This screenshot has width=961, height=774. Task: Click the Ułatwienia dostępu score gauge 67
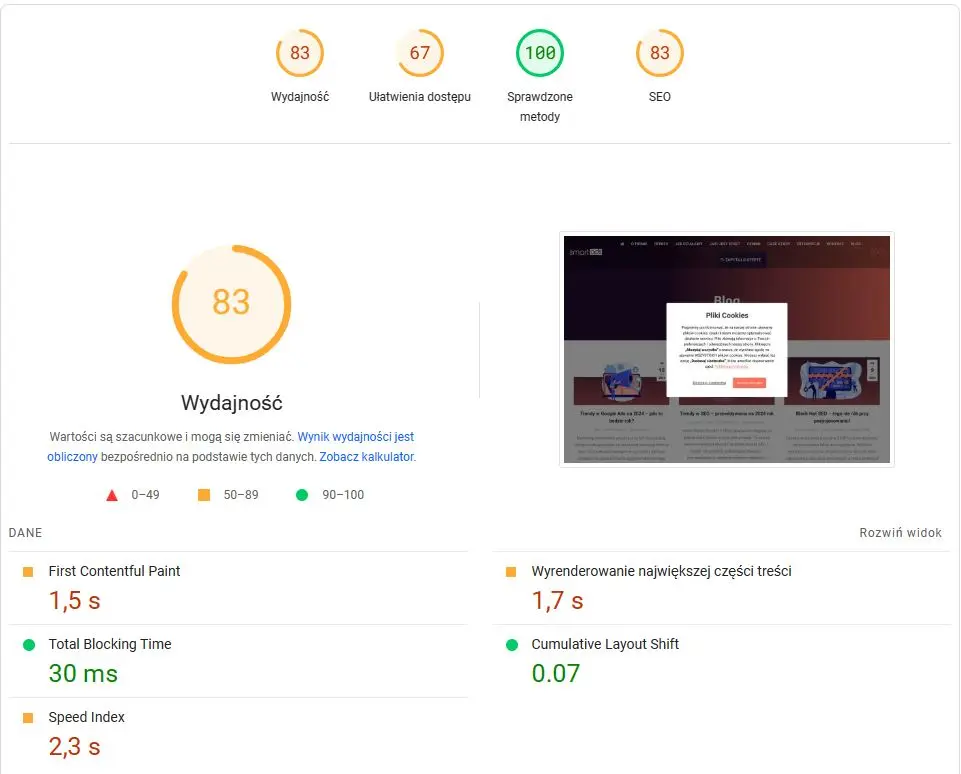click(420, 53)
